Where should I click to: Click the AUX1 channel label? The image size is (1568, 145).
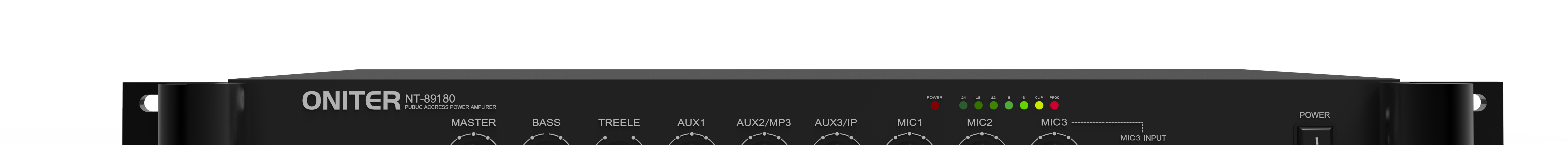691,123
